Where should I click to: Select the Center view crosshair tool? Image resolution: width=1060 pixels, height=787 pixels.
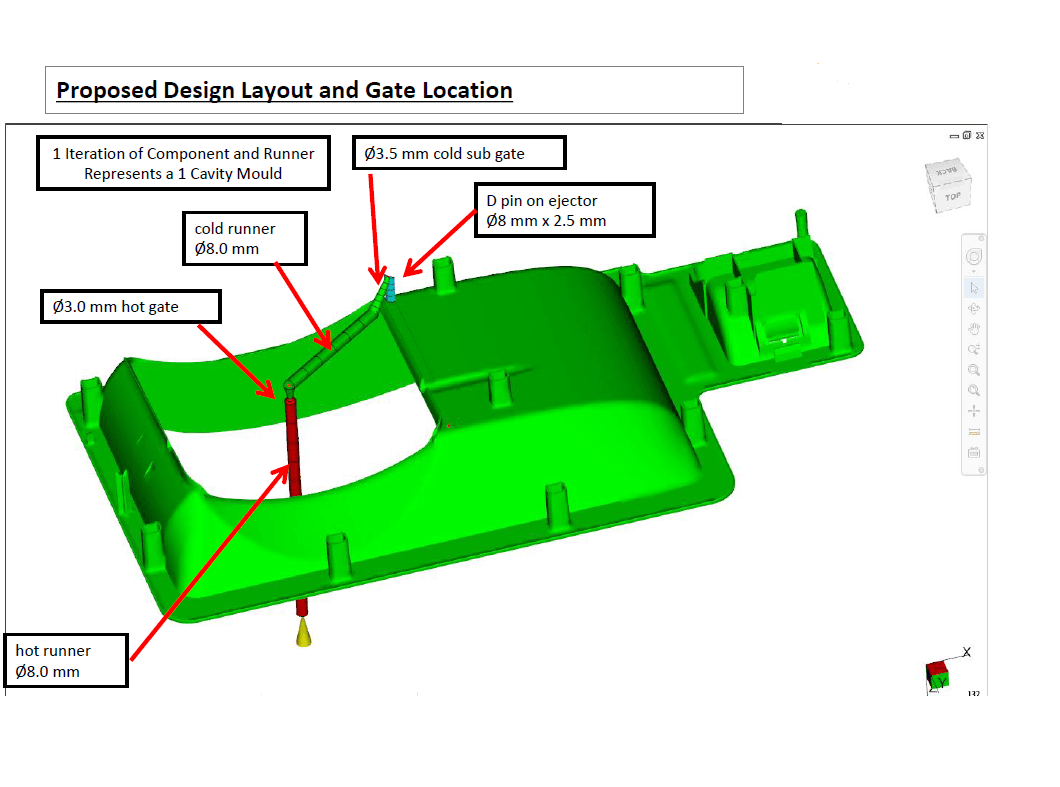[974, 410]
